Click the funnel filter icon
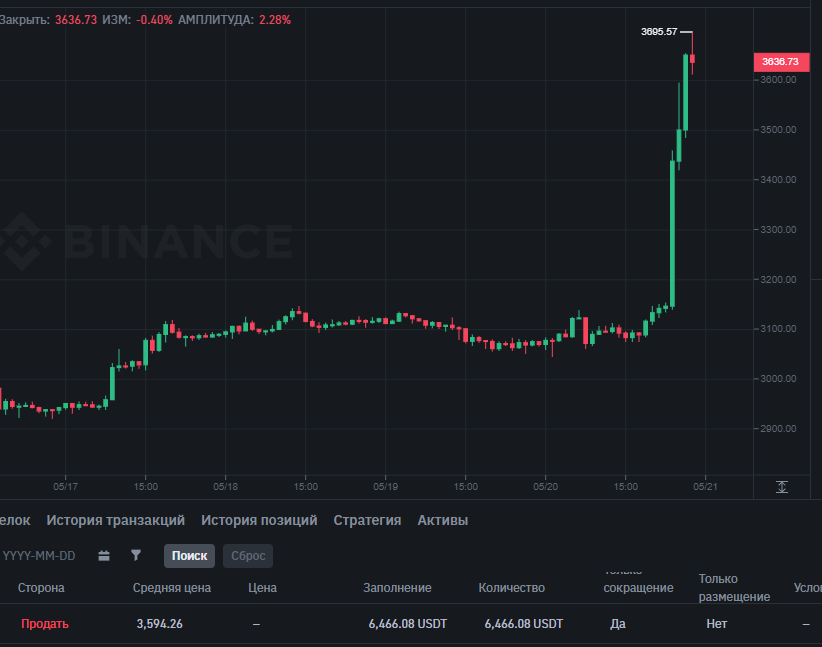This screenshot has width=822, height=647. 136,556
